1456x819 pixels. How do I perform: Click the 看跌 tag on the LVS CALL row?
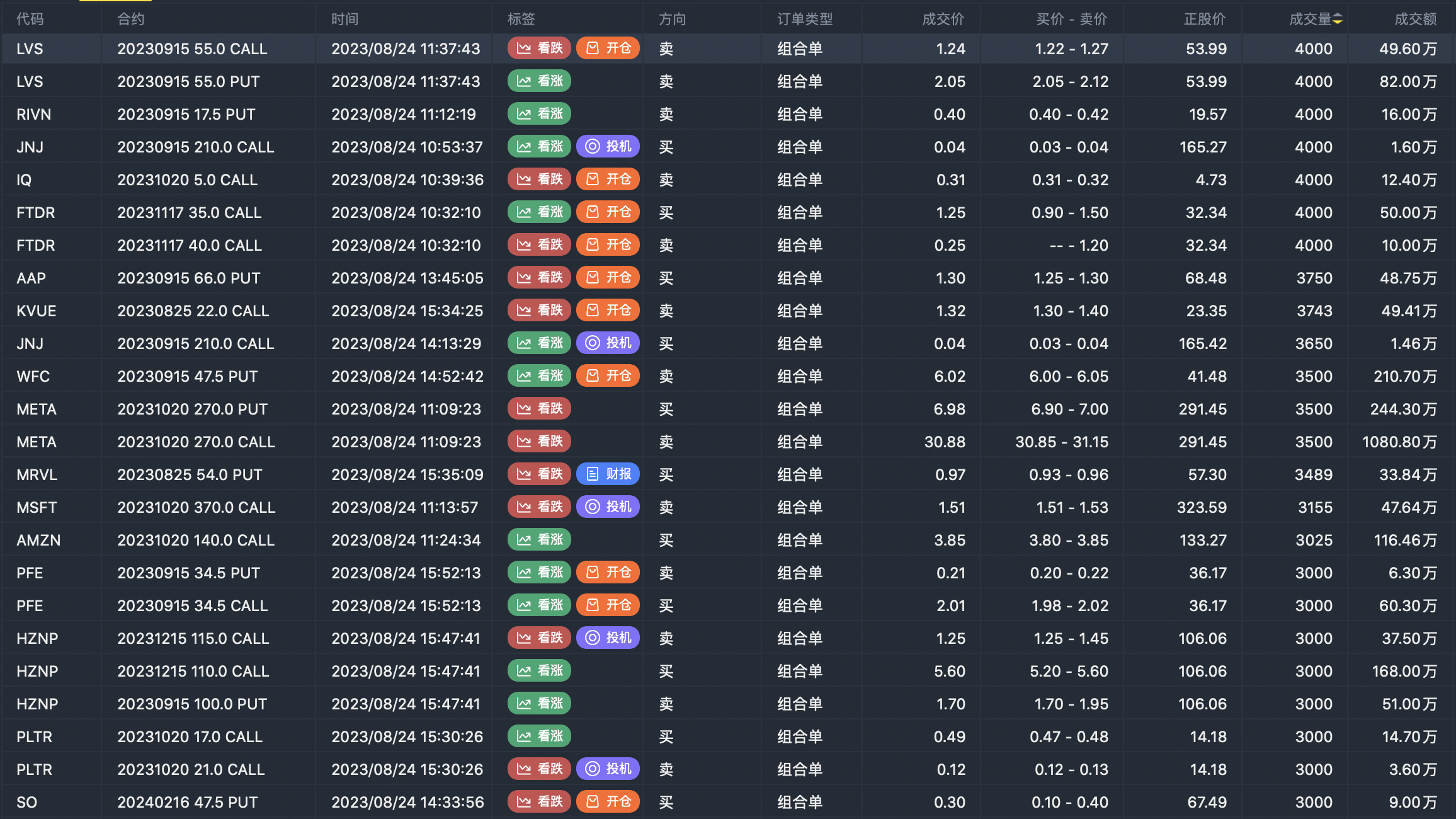click(539, 49)
